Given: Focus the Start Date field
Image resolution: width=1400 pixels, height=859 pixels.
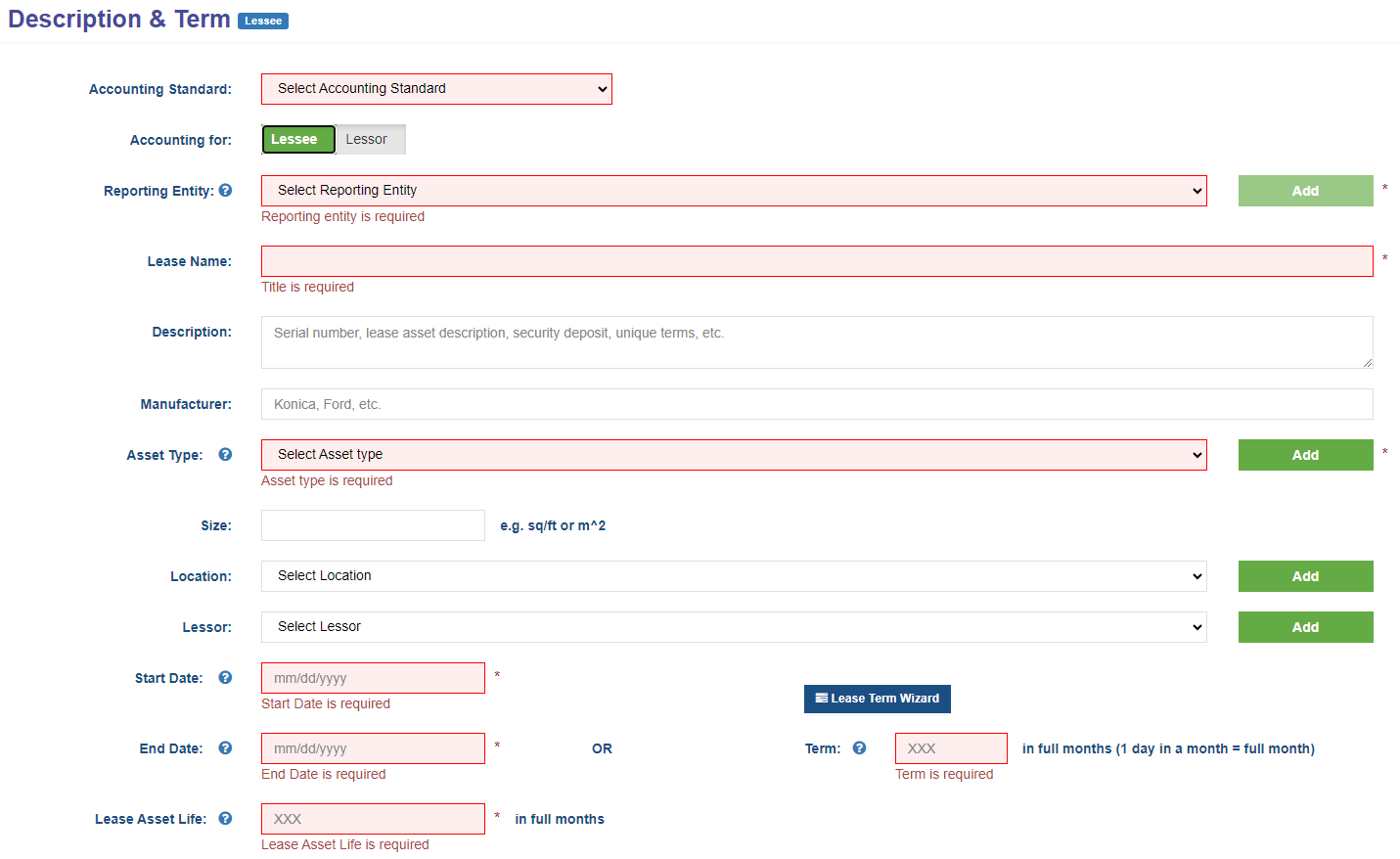Looking at the screenshot, I should coord(373,678).
